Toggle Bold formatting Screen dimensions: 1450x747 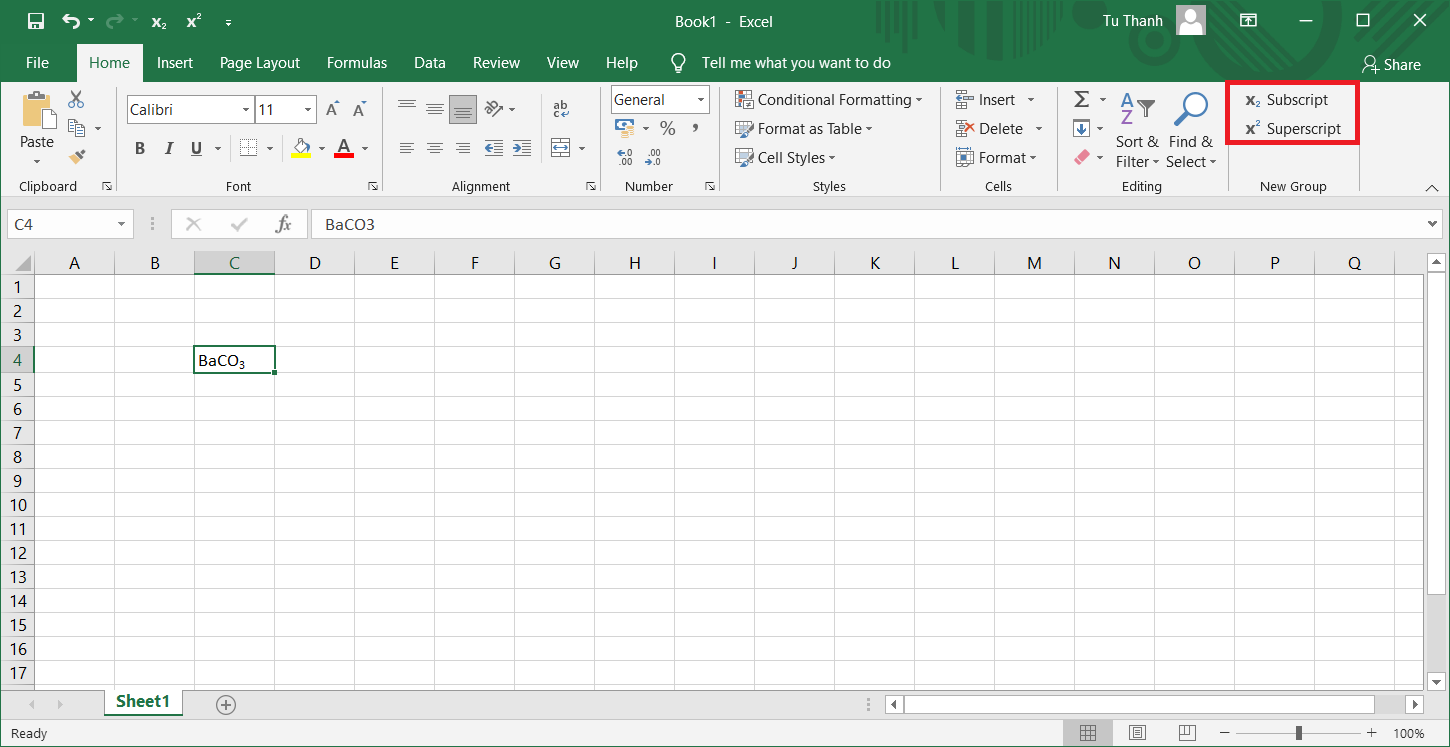coord(140,149)
